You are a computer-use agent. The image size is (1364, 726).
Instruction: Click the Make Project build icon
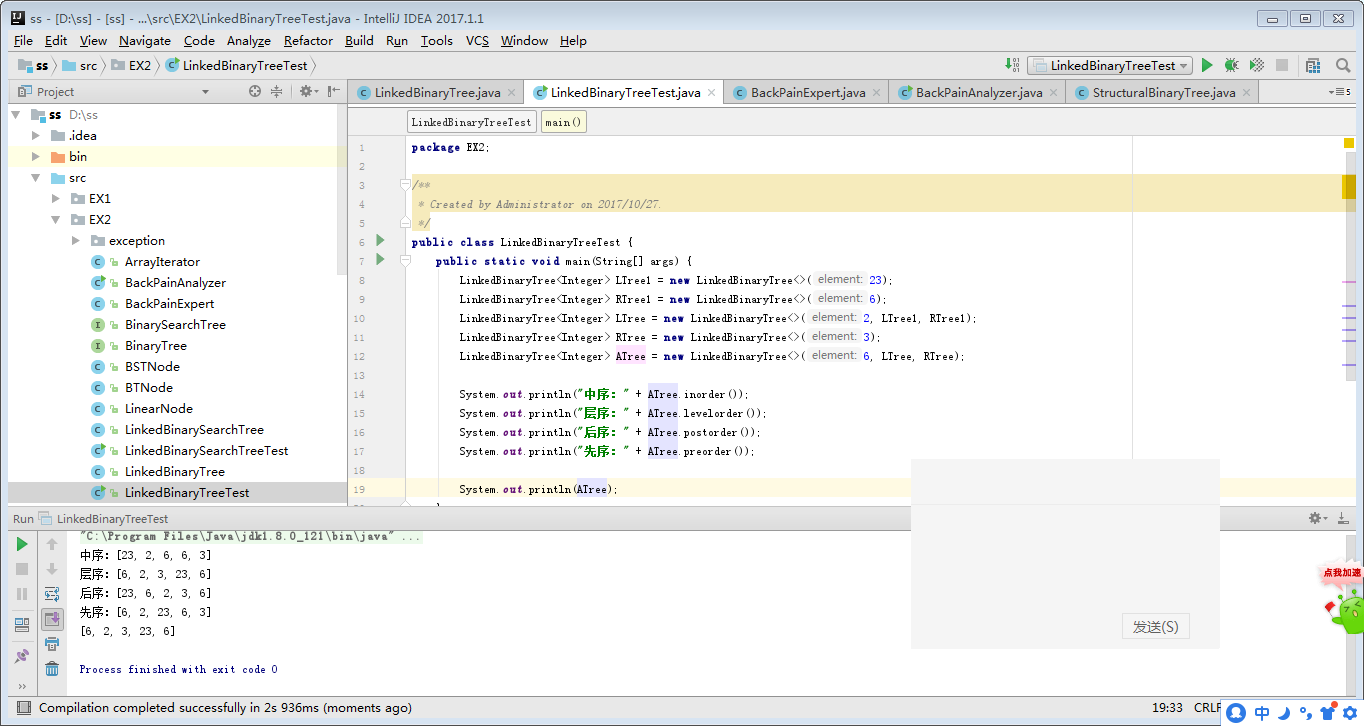pyautogui.click(x=1012, y=65)
